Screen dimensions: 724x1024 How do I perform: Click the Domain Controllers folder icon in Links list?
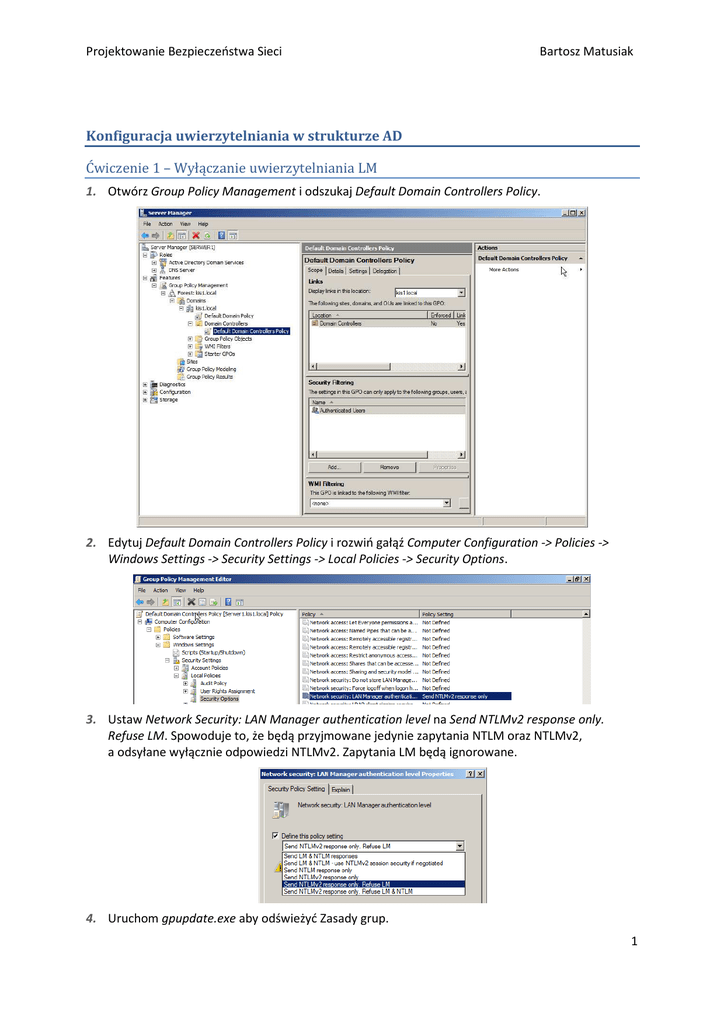(x=314, y=324)
